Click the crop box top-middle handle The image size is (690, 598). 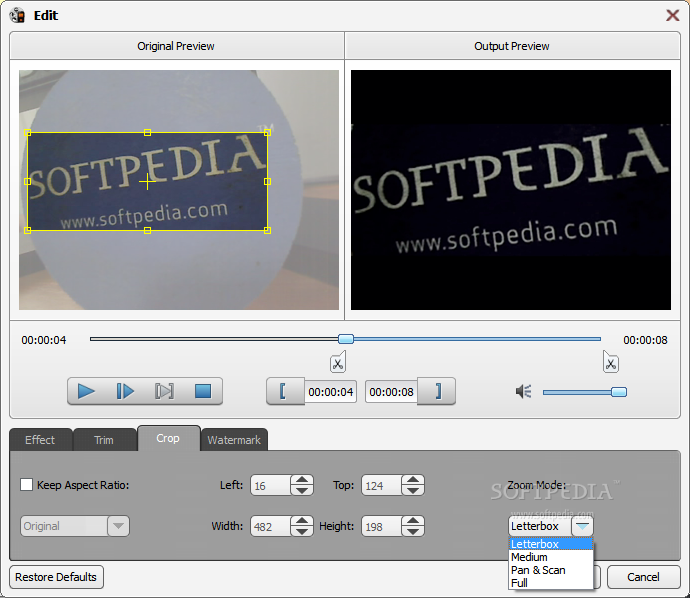point(147,132)
